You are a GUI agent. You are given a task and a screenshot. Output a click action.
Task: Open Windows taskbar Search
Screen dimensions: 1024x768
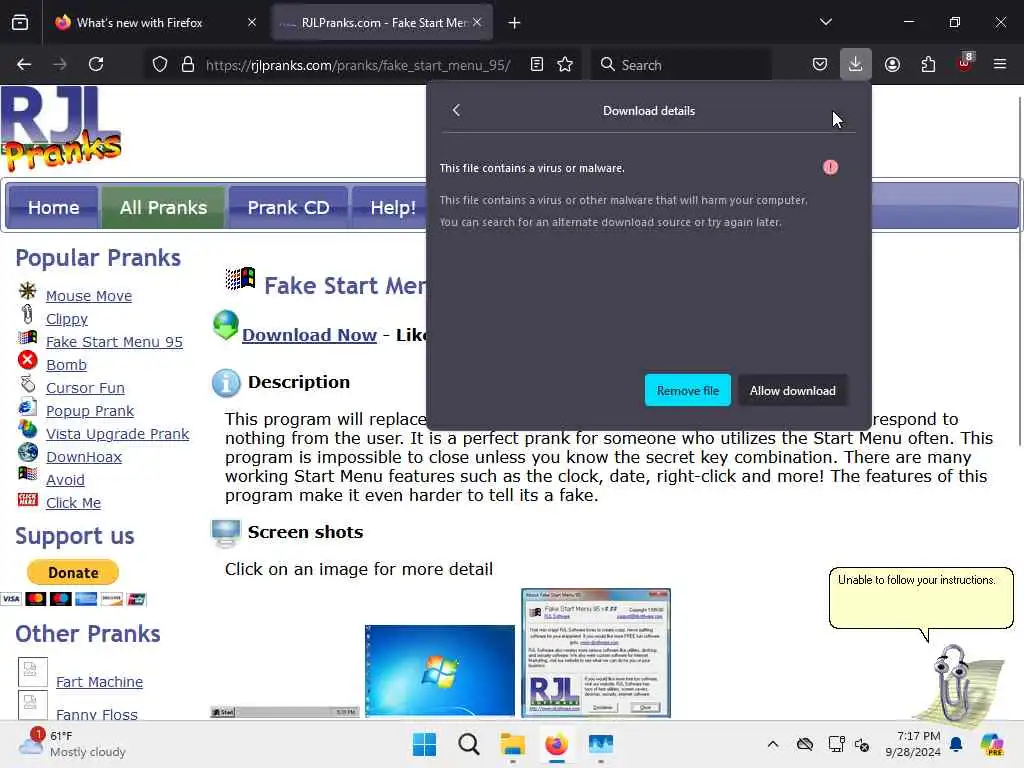[x=468, y=744]
